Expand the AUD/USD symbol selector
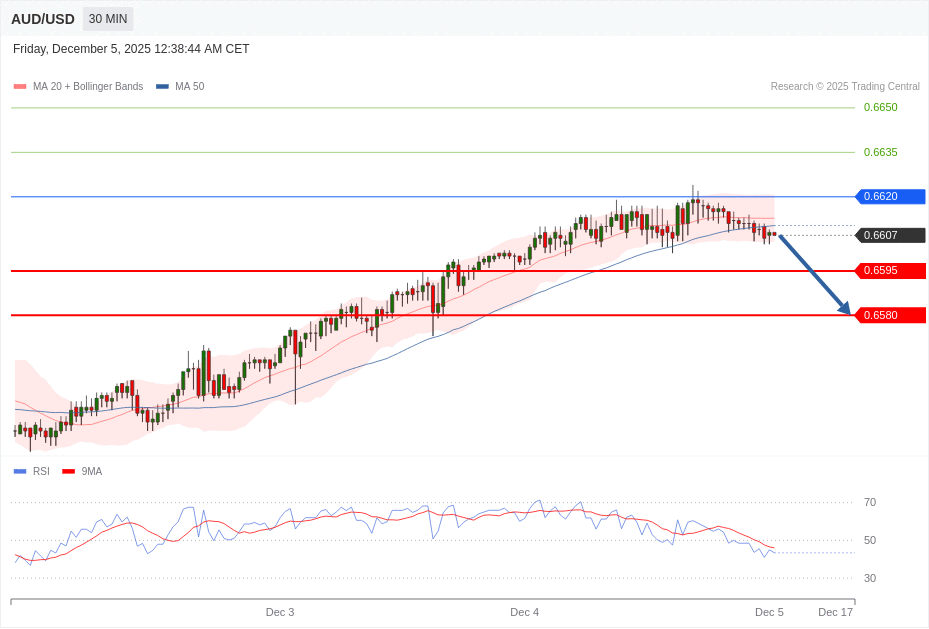This screenshot has width=929, height=629. [43, 18]
